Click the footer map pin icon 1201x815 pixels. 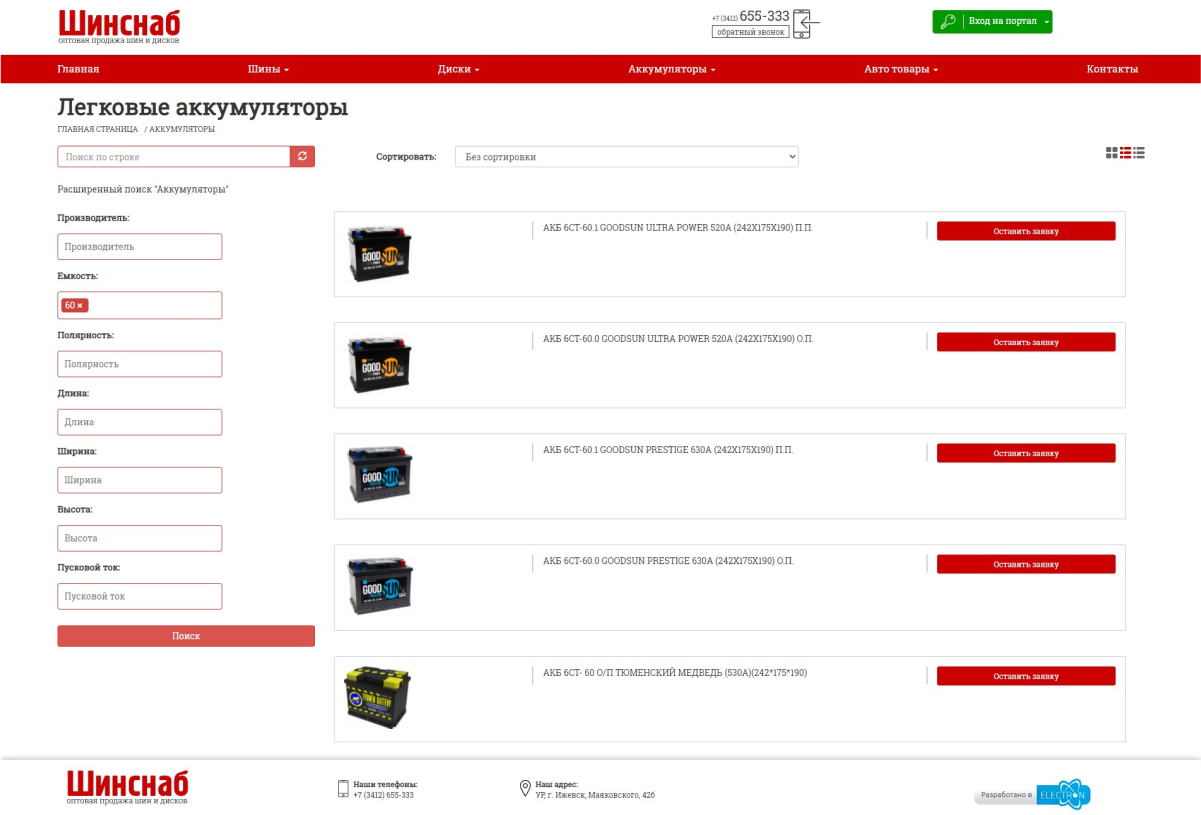point(525,789)
